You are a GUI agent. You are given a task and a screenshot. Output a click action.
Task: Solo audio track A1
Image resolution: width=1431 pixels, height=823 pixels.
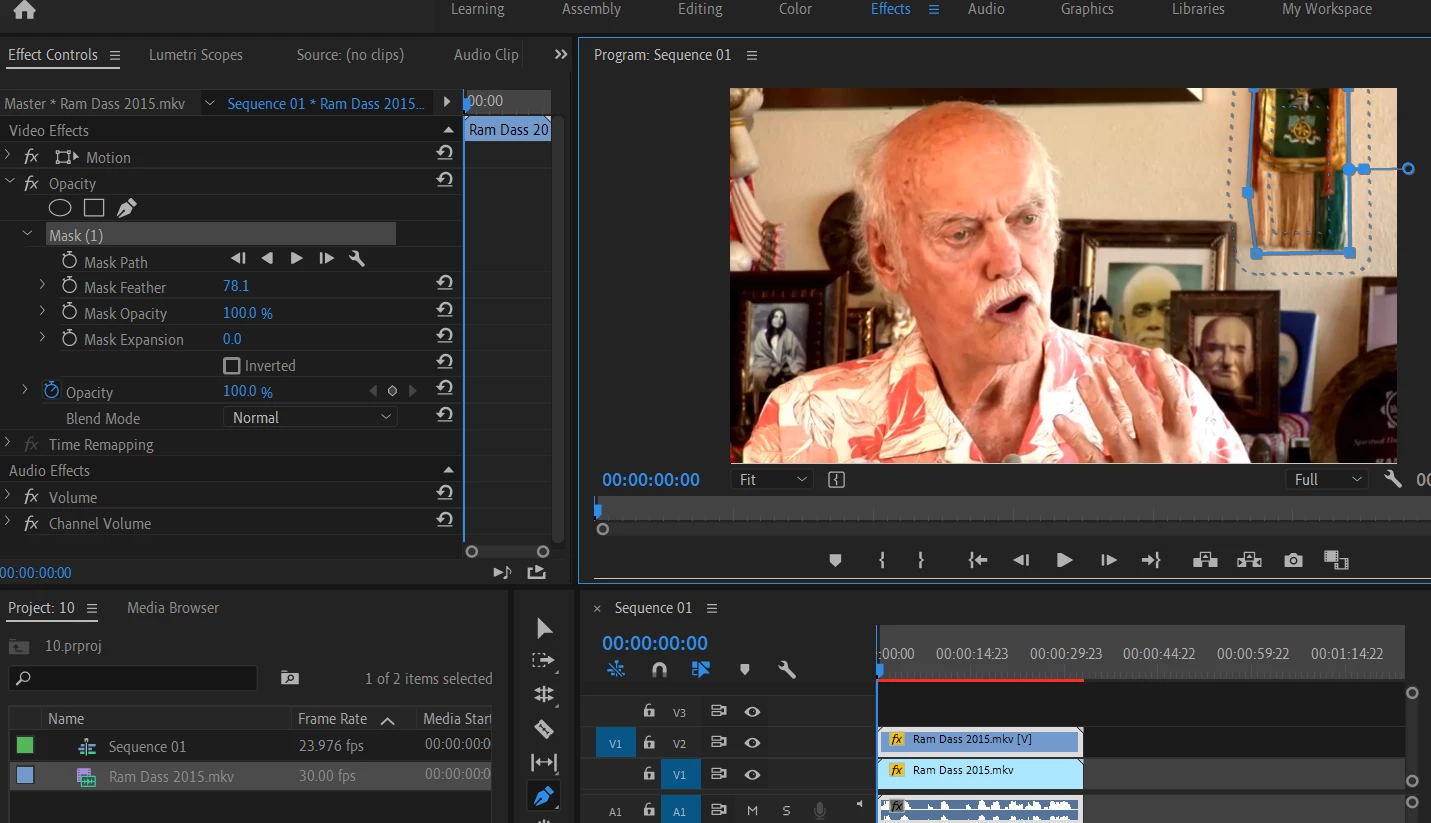[x=787, y=810]
